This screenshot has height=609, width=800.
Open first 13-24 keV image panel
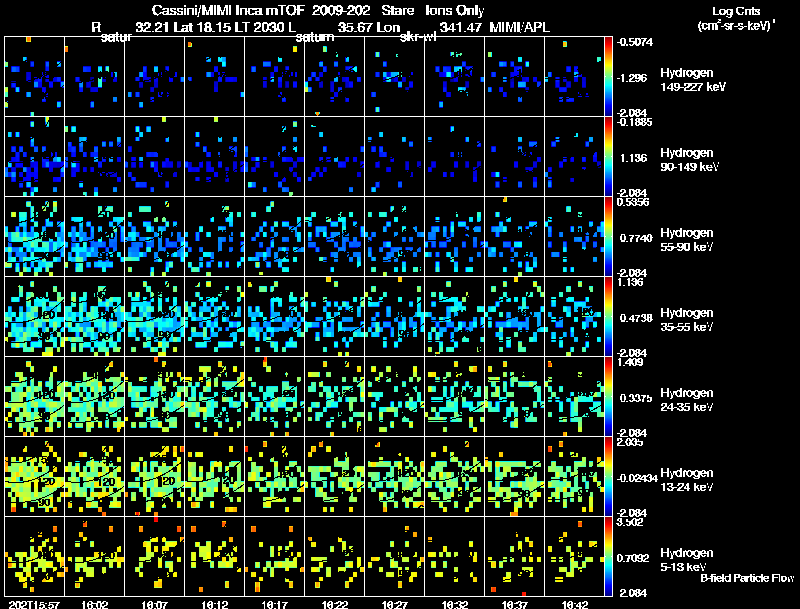tap(34, 476)
